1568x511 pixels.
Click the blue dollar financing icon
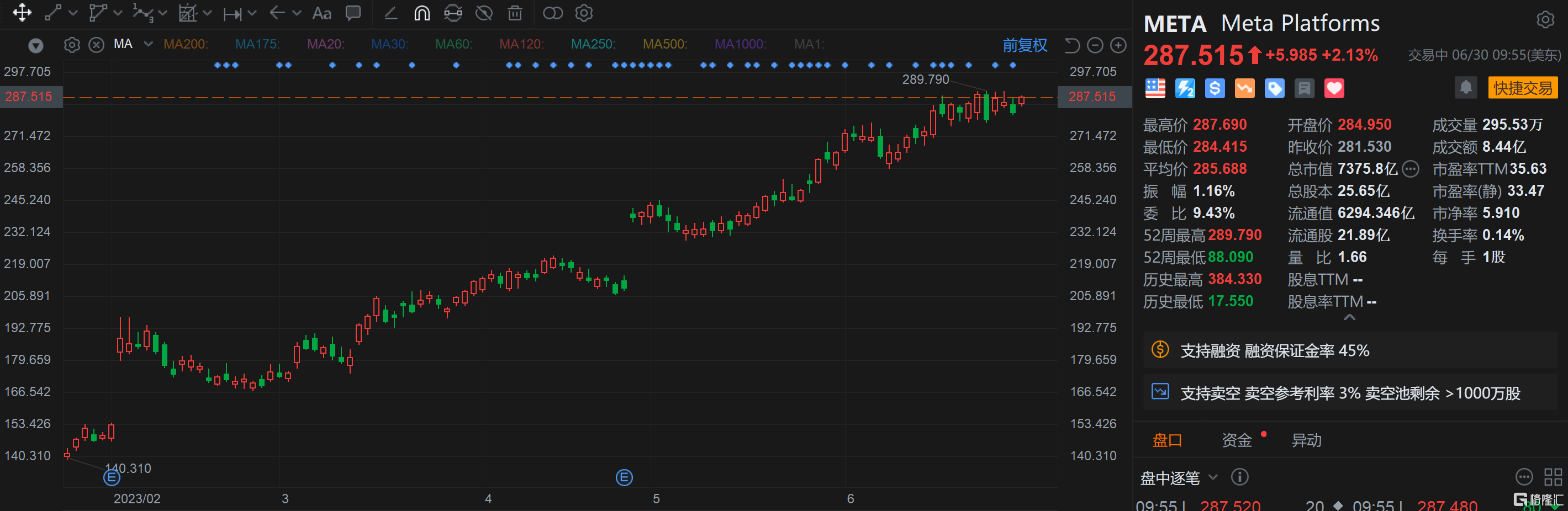tap(1215, 88)
